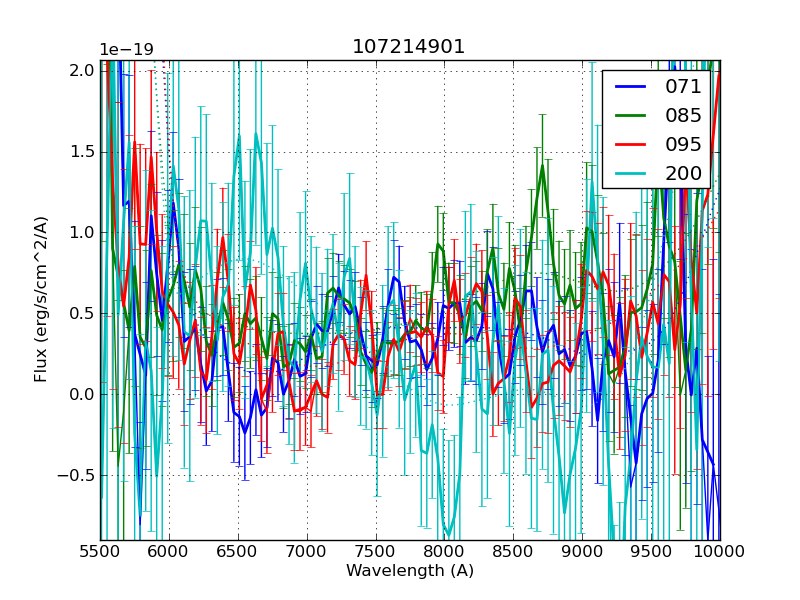
Task: Click the 8500 x-axis tick label
Action: pos(514,551)
